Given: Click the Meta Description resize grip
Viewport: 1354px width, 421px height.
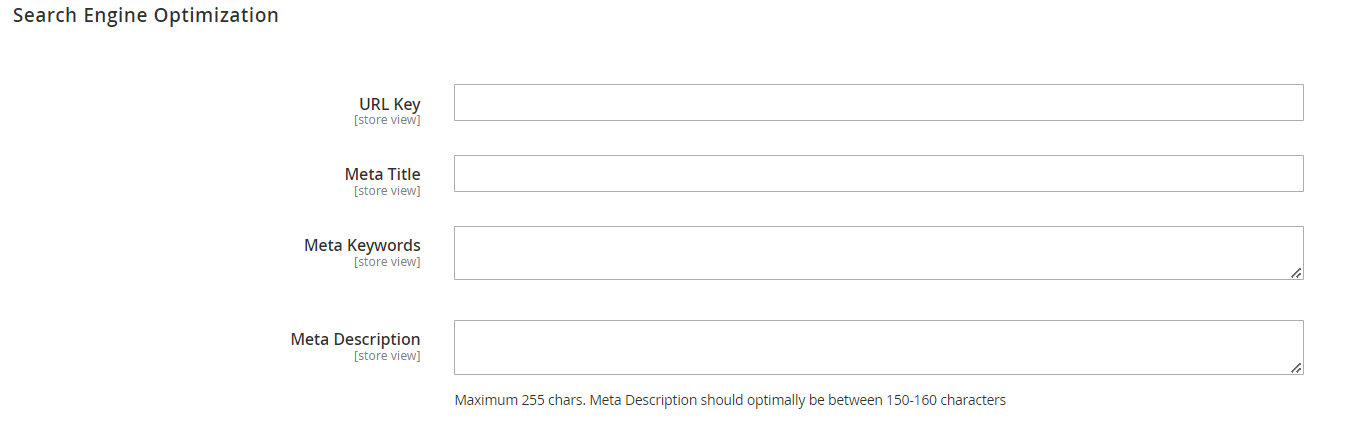Looking at the screenshot, I should 1296,367.
